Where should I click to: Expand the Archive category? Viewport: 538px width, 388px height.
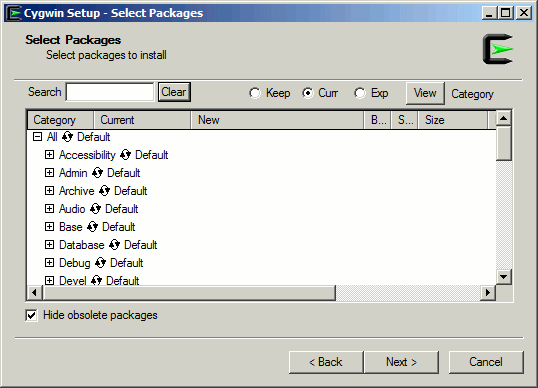click(x=49, y=191)
